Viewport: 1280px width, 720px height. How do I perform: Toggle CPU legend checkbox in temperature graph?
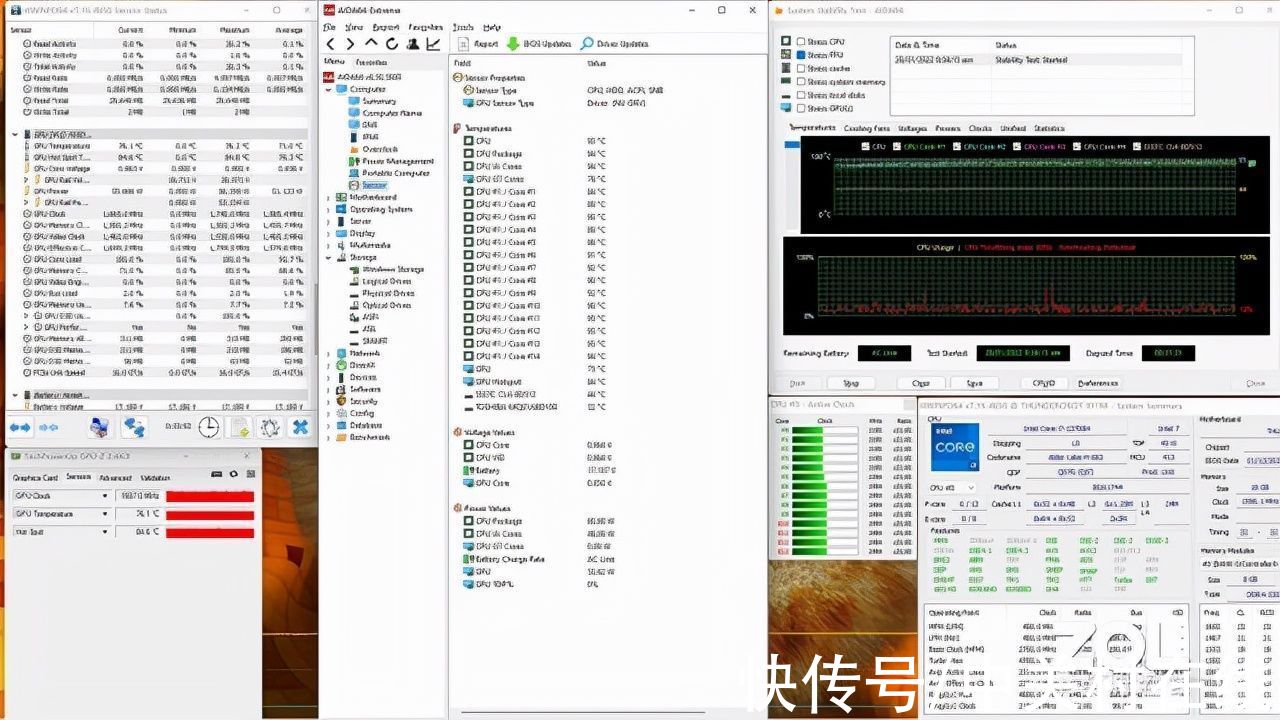[866, 146]
